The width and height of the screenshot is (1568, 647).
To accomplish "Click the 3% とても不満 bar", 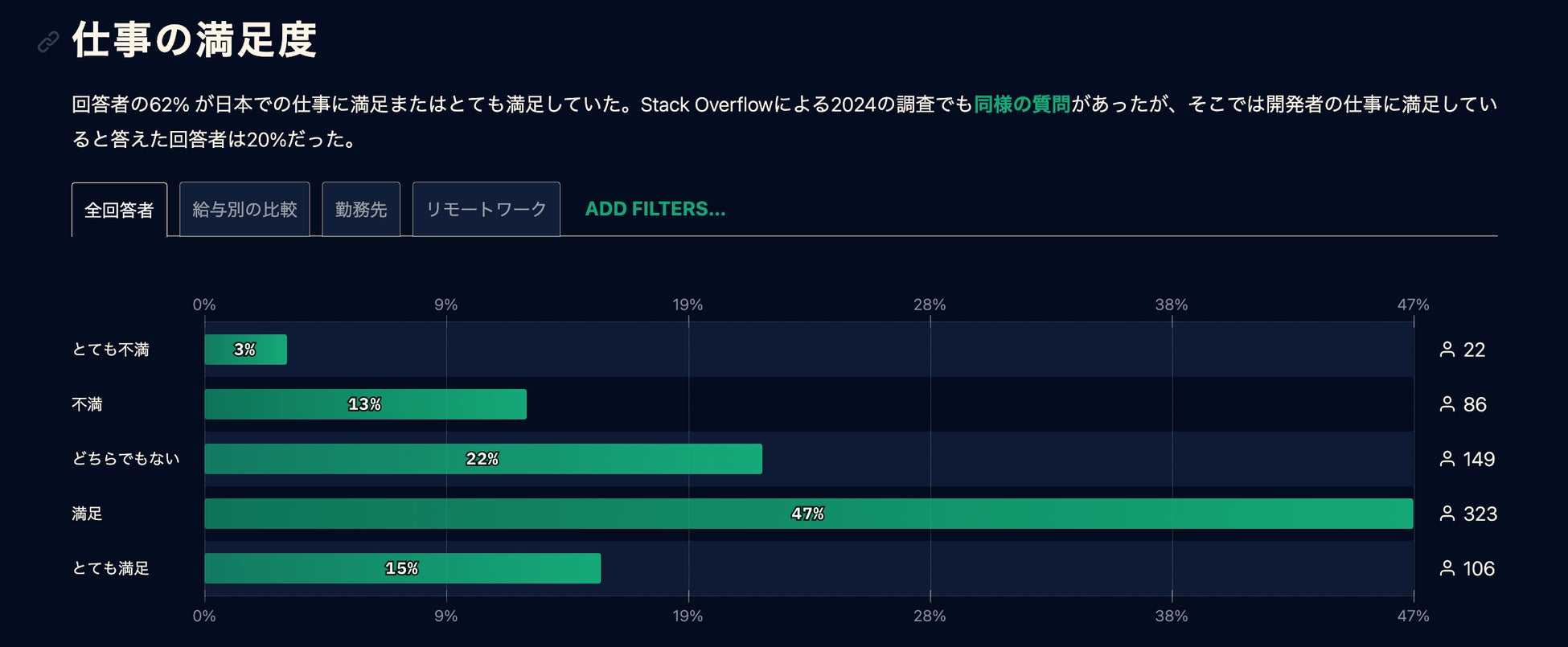I will tap(245, 350).
